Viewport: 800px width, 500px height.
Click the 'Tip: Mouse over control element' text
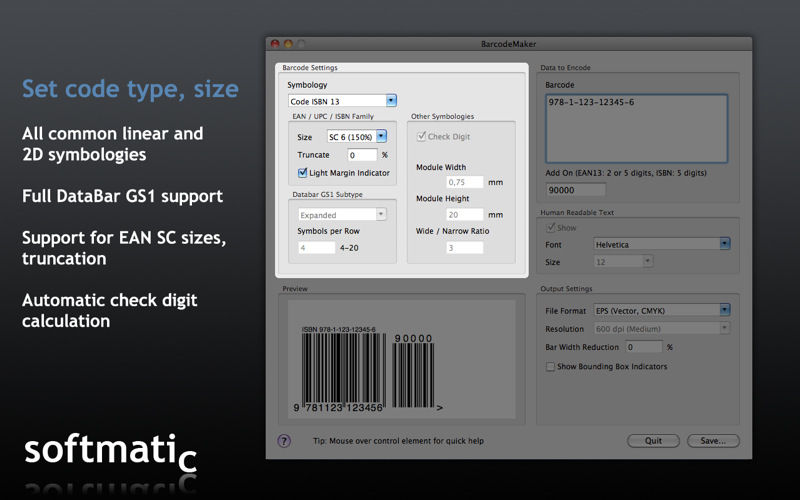pos(398,441)
